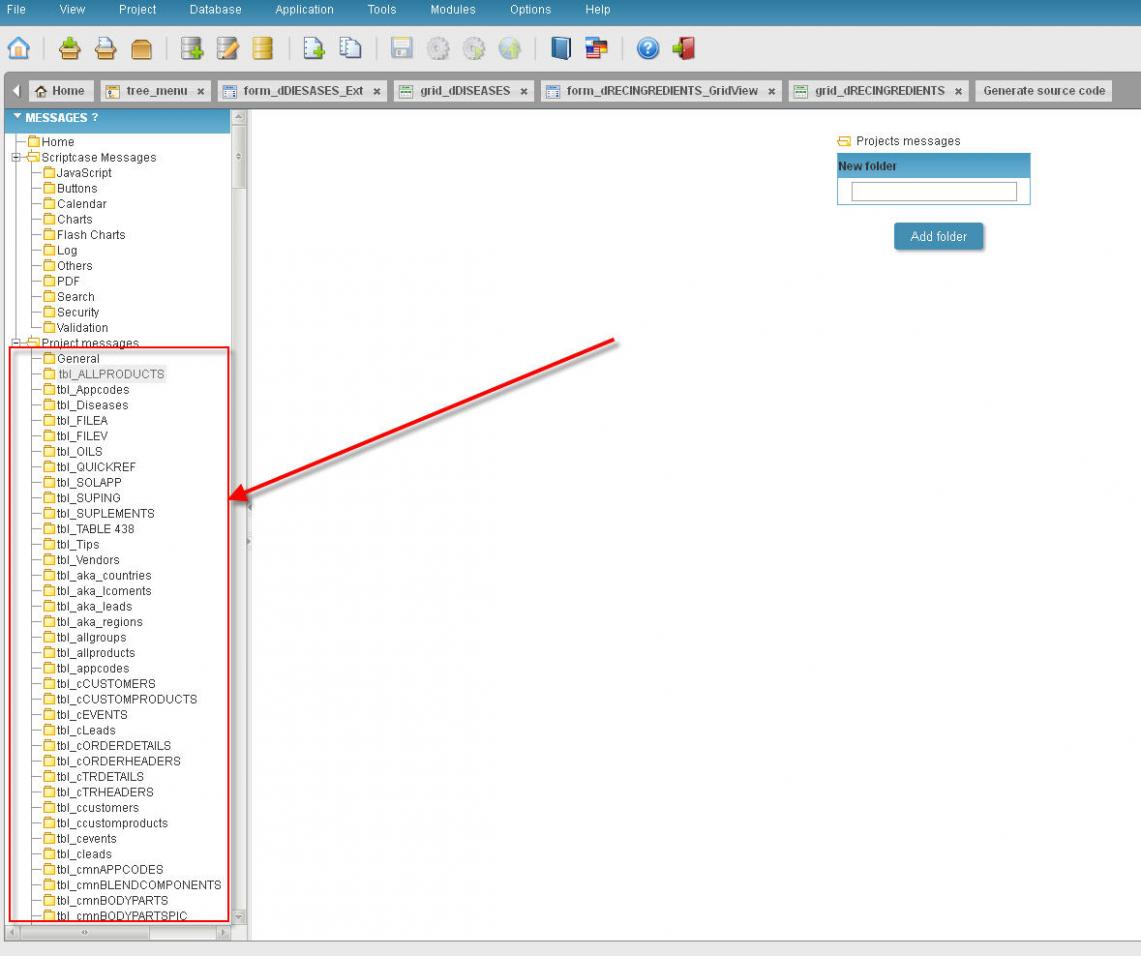
Task: Click the horizontal scrollbar left arrow under the tree
Action: tap(13, 932)
